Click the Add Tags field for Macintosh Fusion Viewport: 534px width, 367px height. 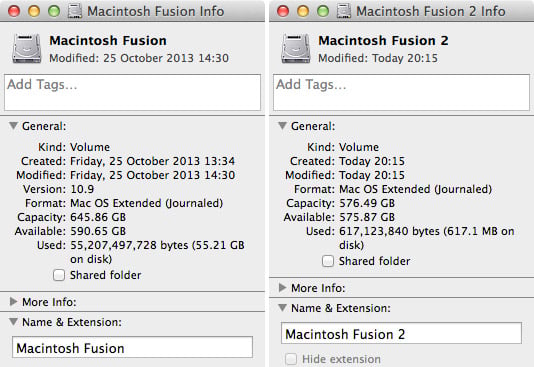pos(132,92)
